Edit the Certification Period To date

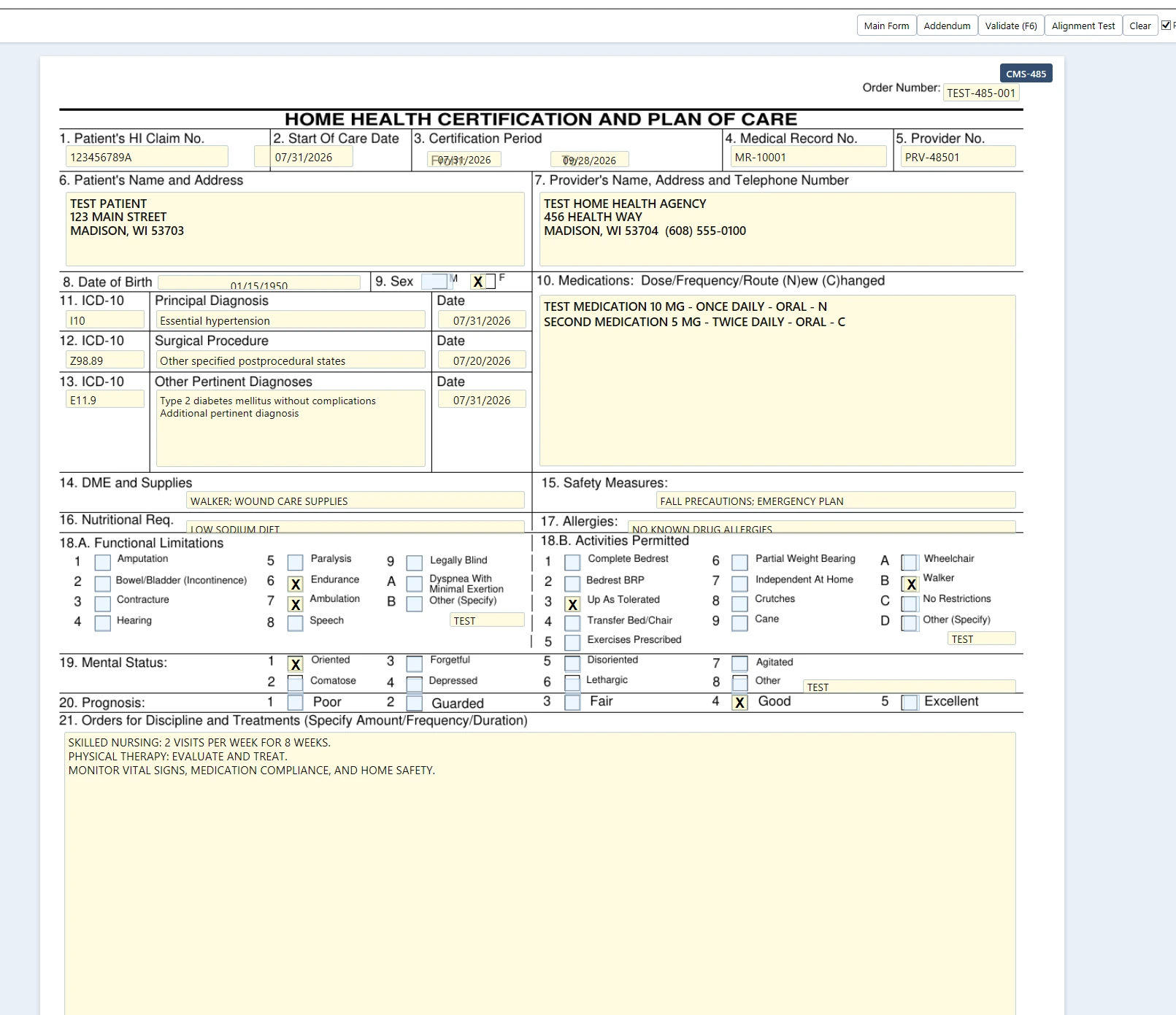589,160
